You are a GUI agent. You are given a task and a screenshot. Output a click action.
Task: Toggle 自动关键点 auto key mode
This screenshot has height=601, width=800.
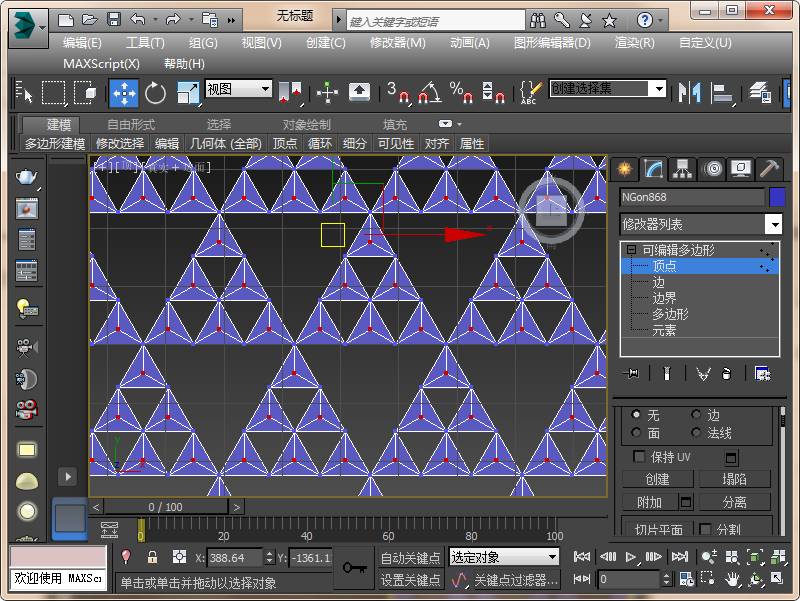(x=410, y=558)
